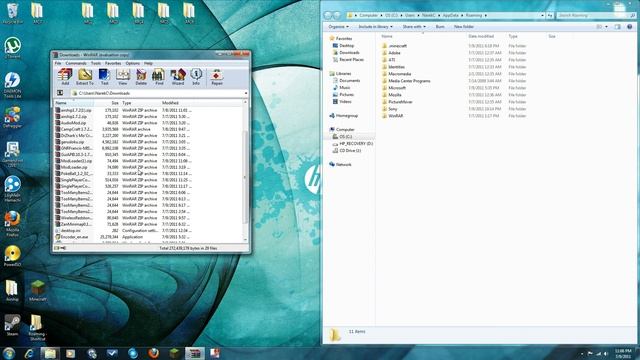Click the DAEMON Tools Lite desktop icon
Image resolution: width=640 pixels, height=360 pixels.
point(12,85)
